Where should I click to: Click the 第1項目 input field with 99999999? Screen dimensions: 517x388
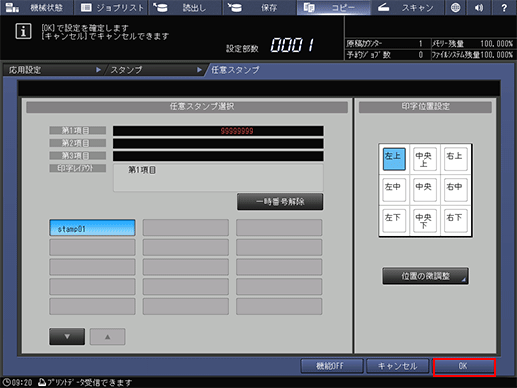pos(218,131)
